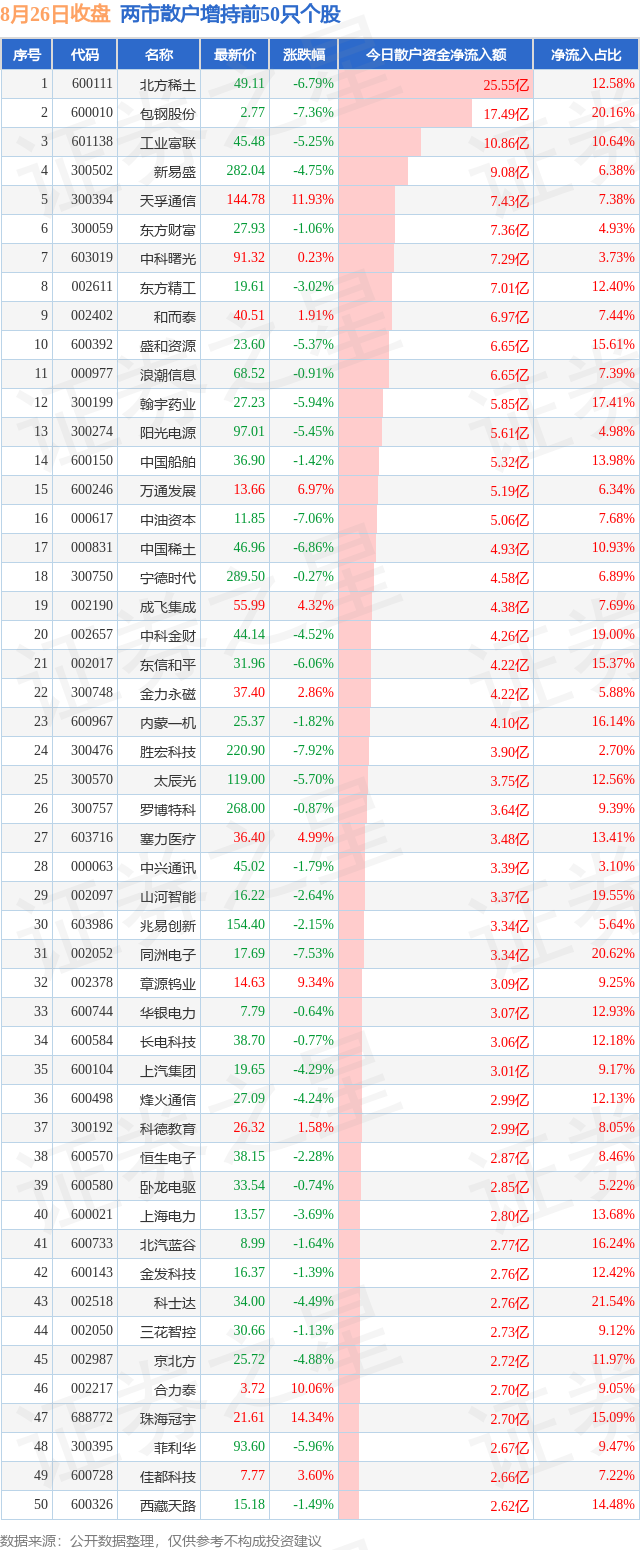Select stock name 东方精工
This screenshot has height=1550, width=640.
click(x=168, y=288)
